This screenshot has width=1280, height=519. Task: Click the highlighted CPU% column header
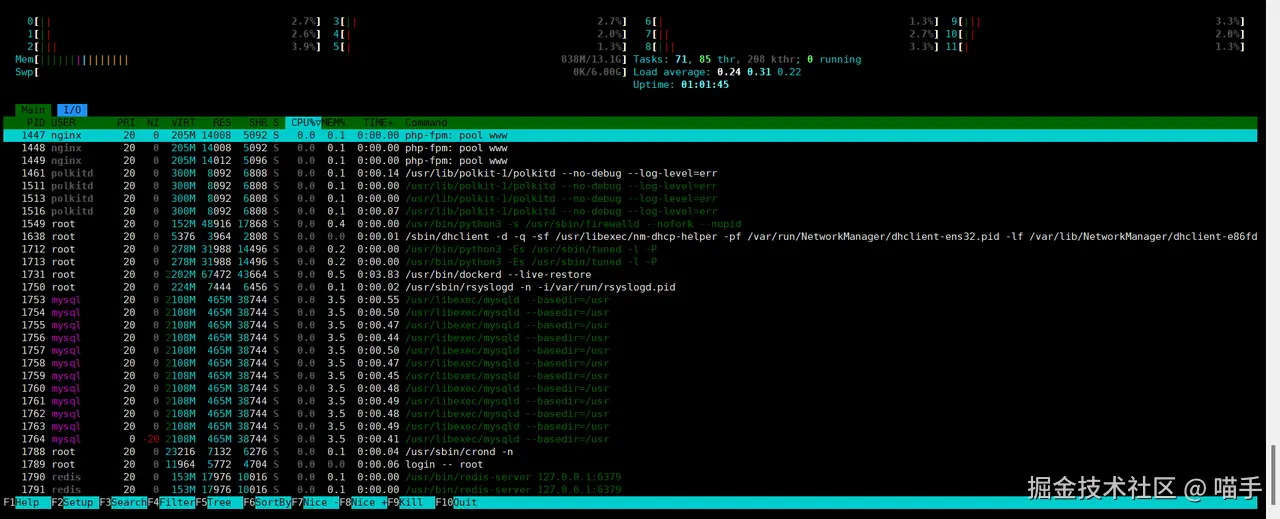303,122
